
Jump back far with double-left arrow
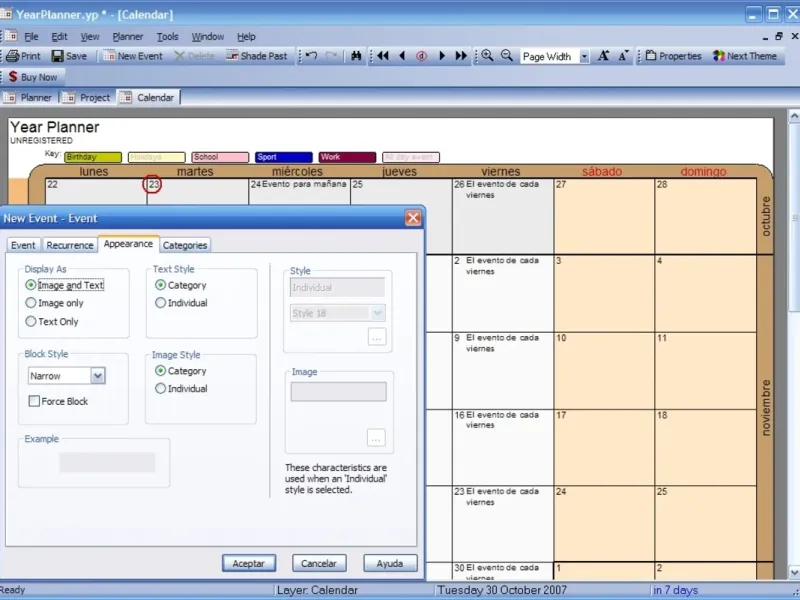[383, 56]
